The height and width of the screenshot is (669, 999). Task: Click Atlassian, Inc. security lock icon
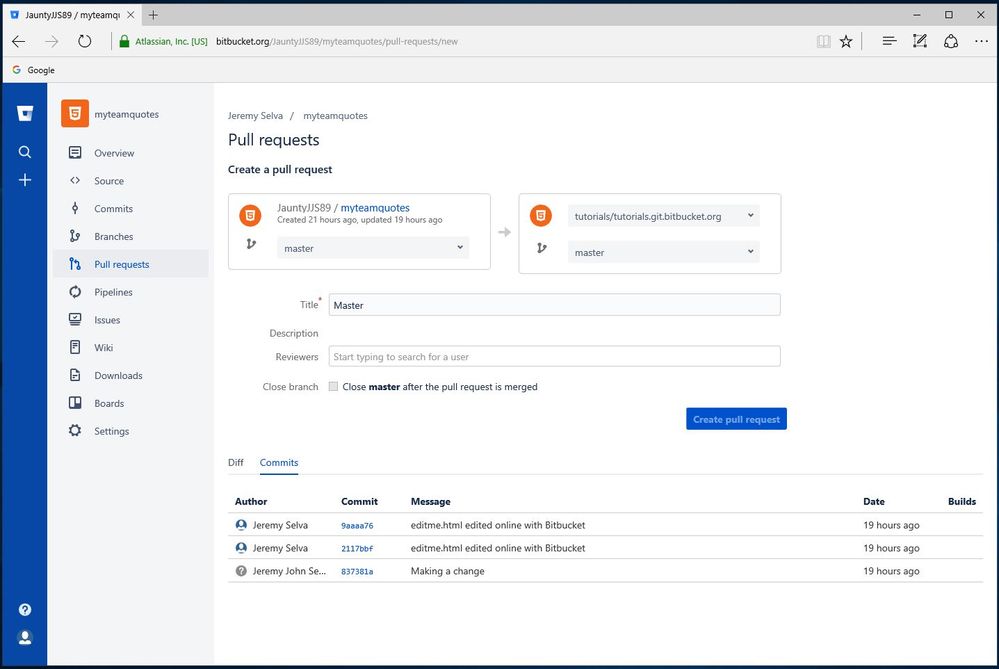tap(124, 41)
